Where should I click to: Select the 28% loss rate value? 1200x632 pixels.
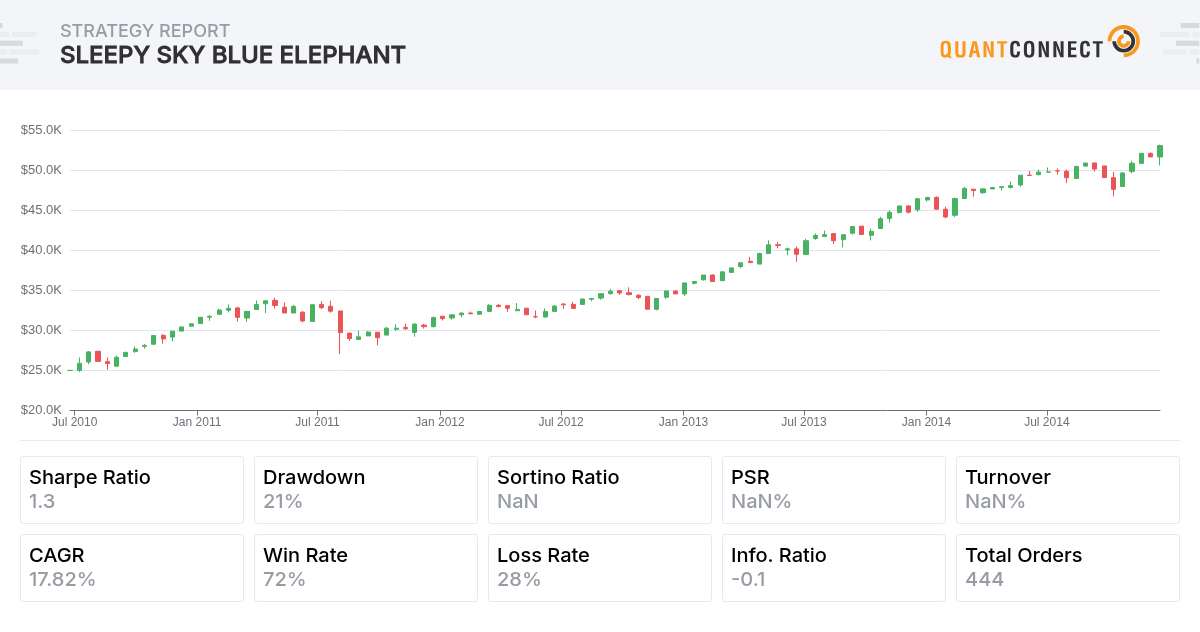519,580
